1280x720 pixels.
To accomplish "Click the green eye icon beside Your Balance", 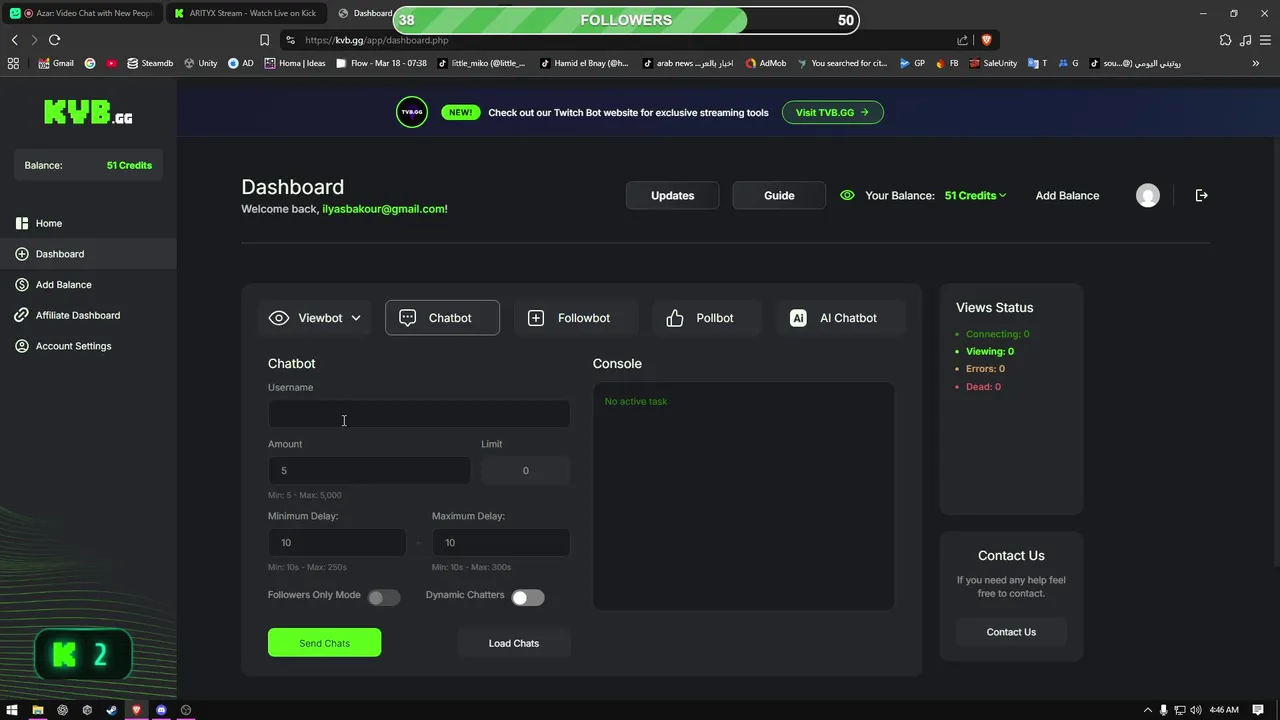I will click(847, 196).
